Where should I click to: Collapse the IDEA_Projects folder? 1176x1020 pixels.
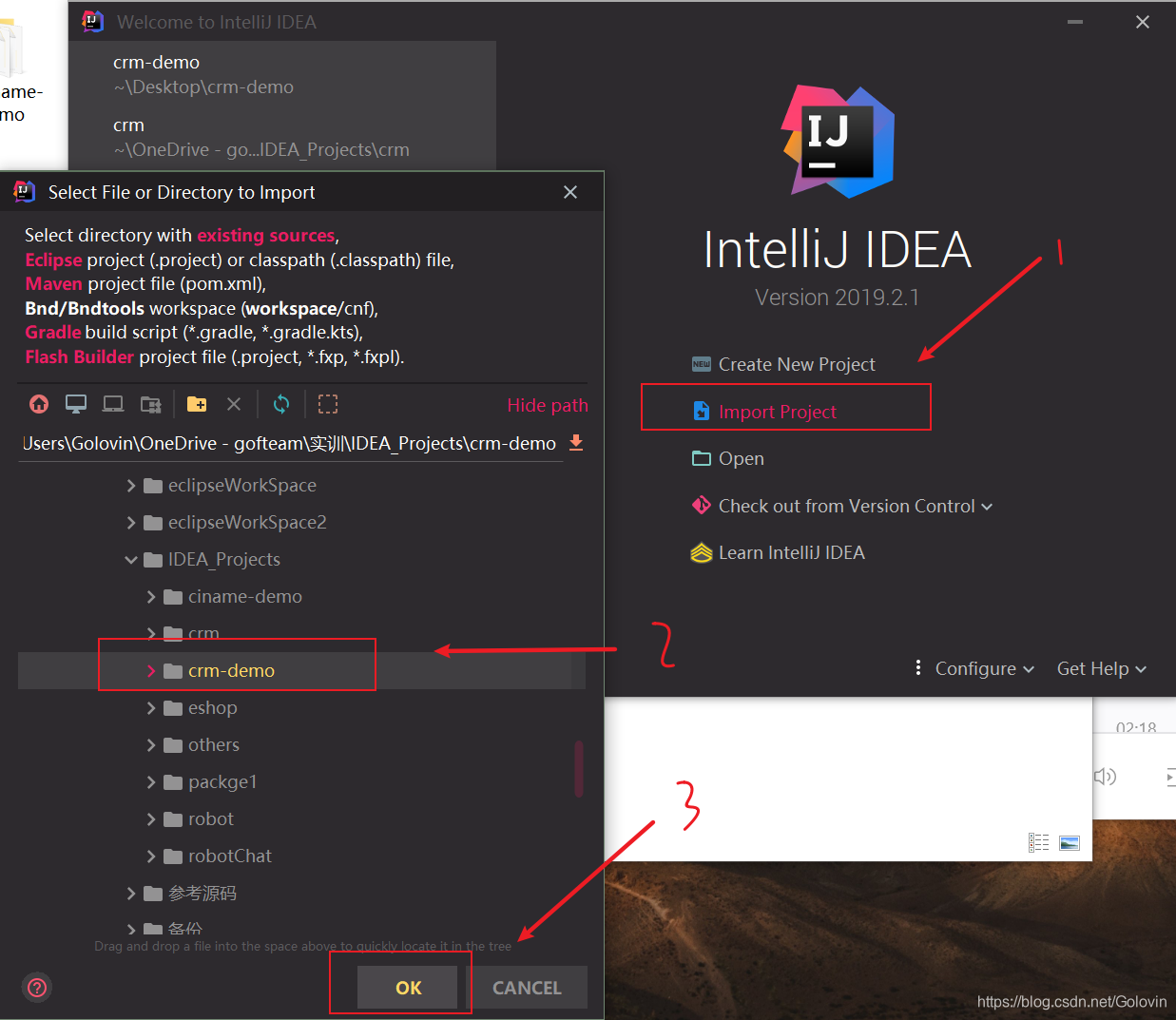point(131,560)
